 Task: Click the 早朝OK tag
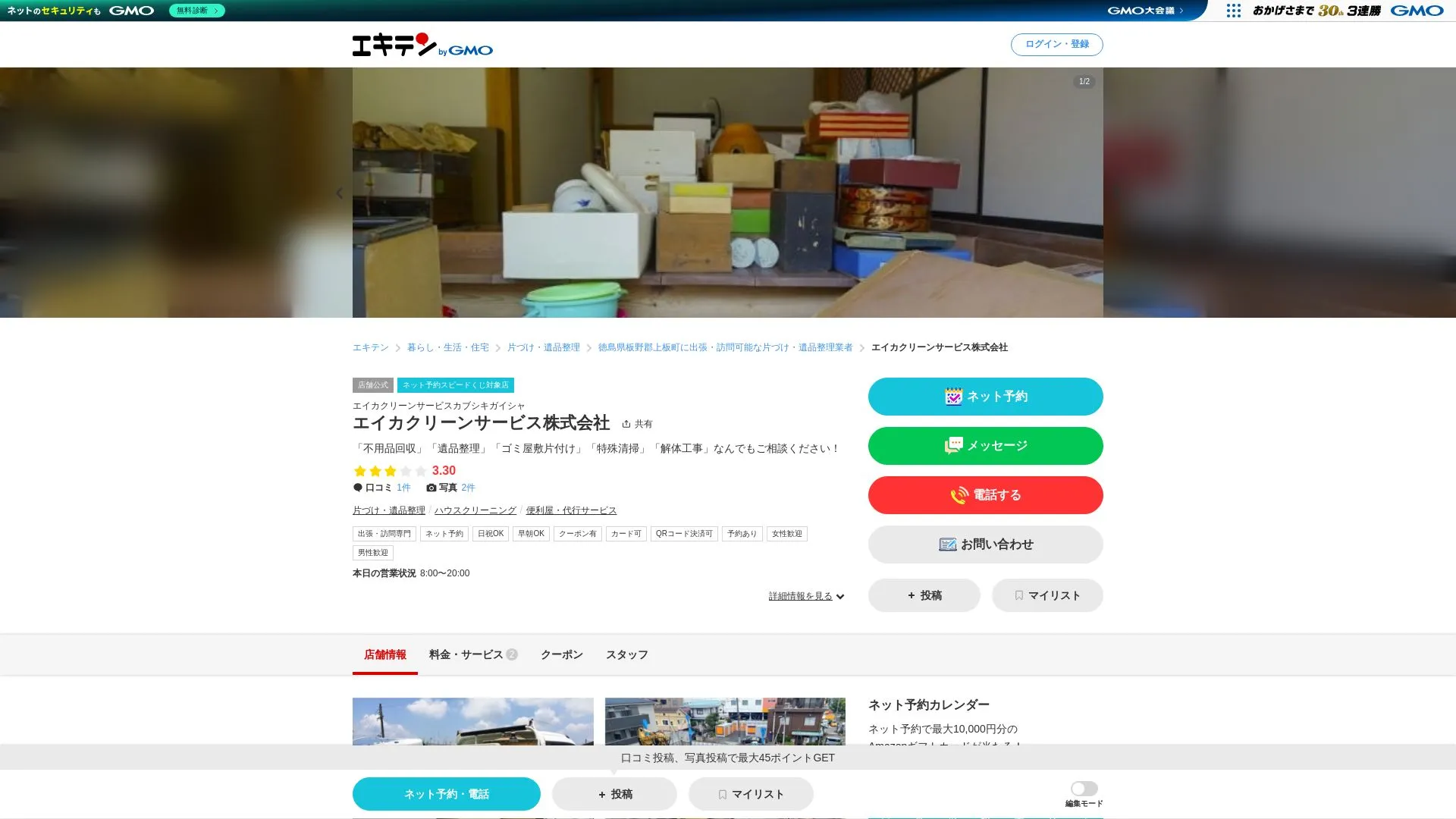(x=531, y=534)
